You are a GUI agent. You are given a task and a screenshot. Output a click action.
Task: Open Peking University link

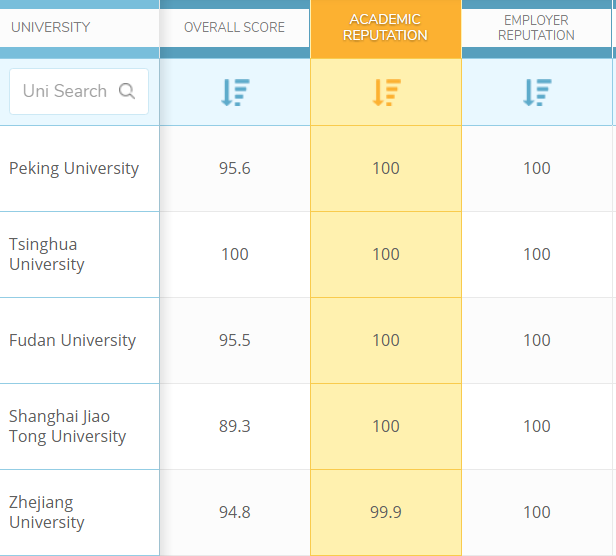pos(74,169)
